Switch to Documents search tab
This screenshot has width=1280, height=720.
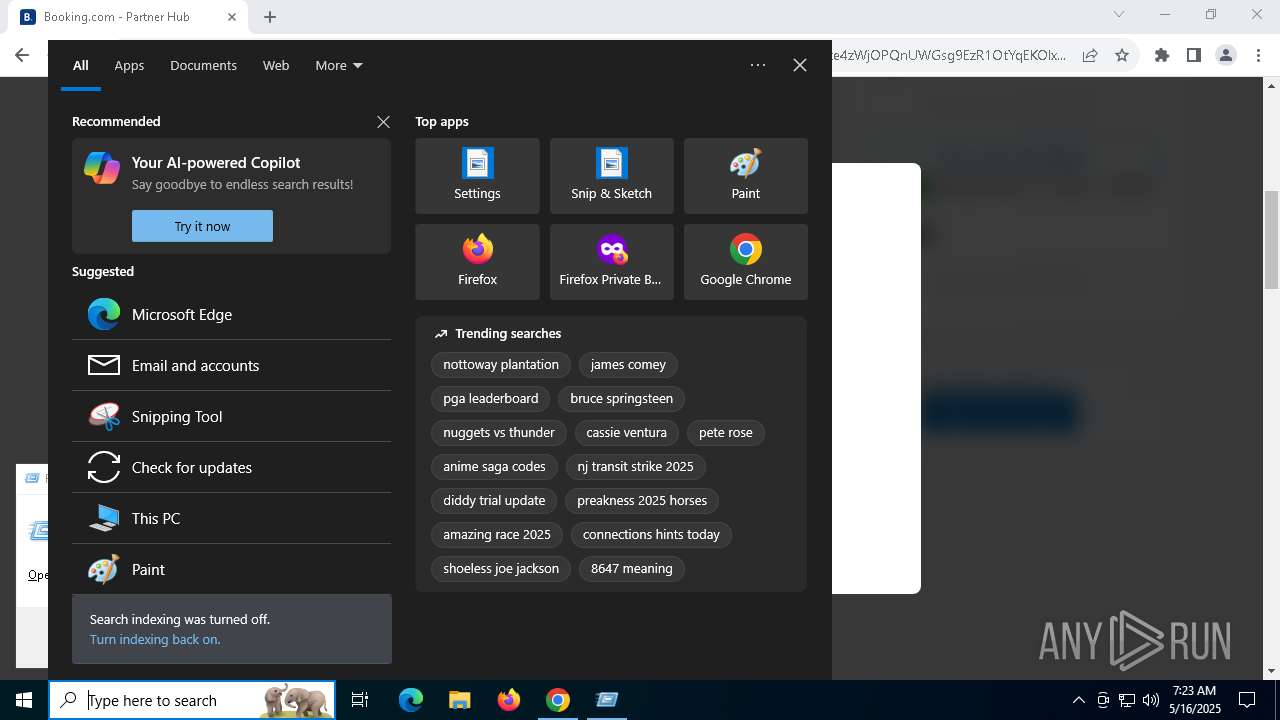coord(203,65)
